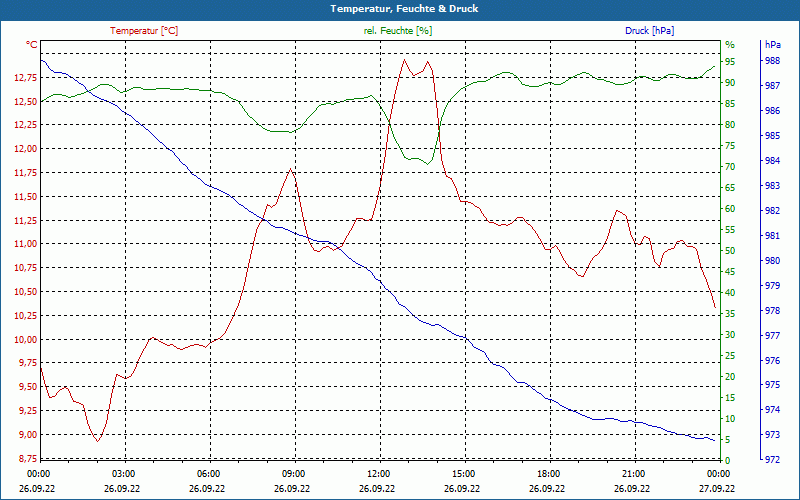Click the 980 pressure axis value

tap(772, 261)
